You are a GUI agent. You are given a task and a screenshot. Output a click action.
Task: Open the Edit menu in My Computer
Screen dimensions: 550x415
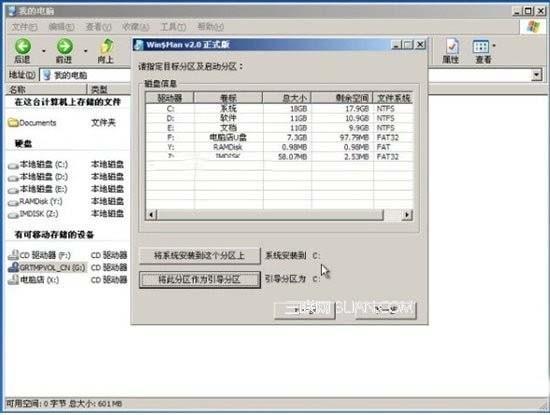pyautogui.click(x=61, y=27)
